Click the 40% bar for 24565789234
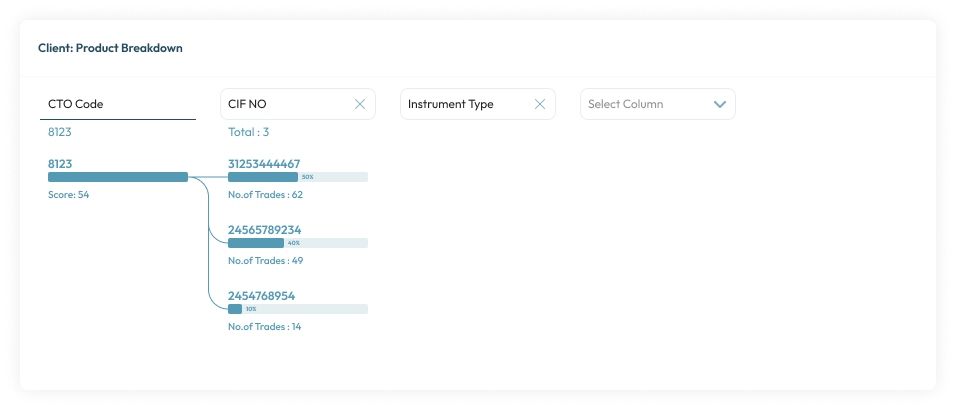 coord(297,243)
